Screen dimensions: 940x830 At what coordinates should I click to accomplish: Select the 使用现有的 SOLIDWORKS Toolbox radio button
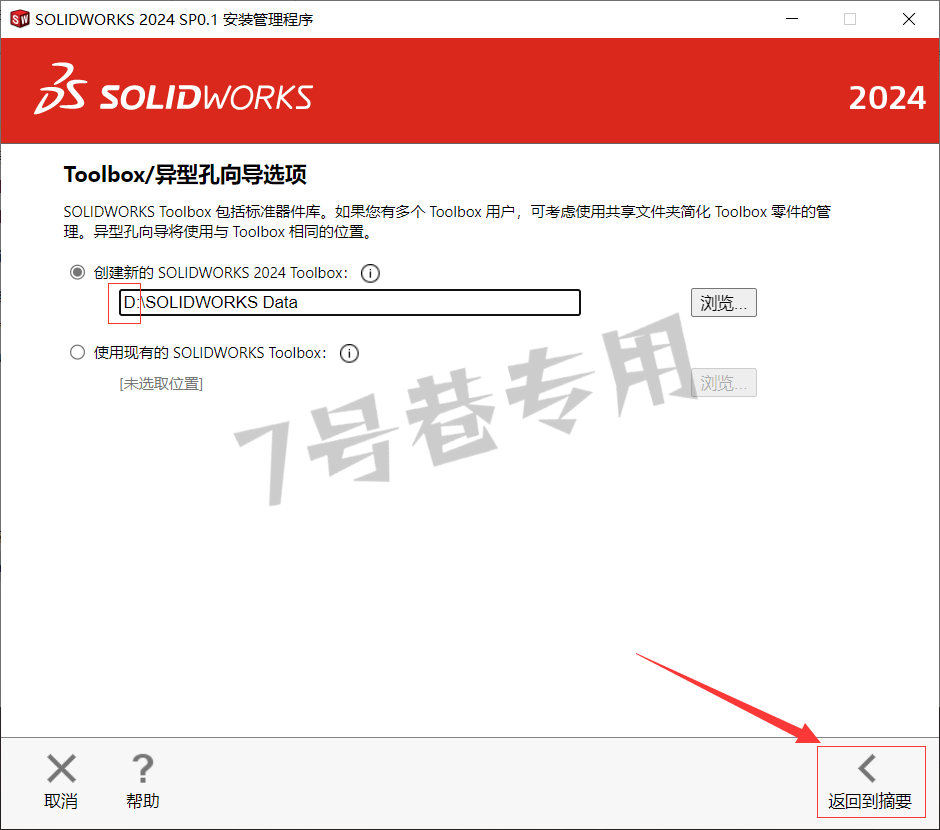click(77, 352)
